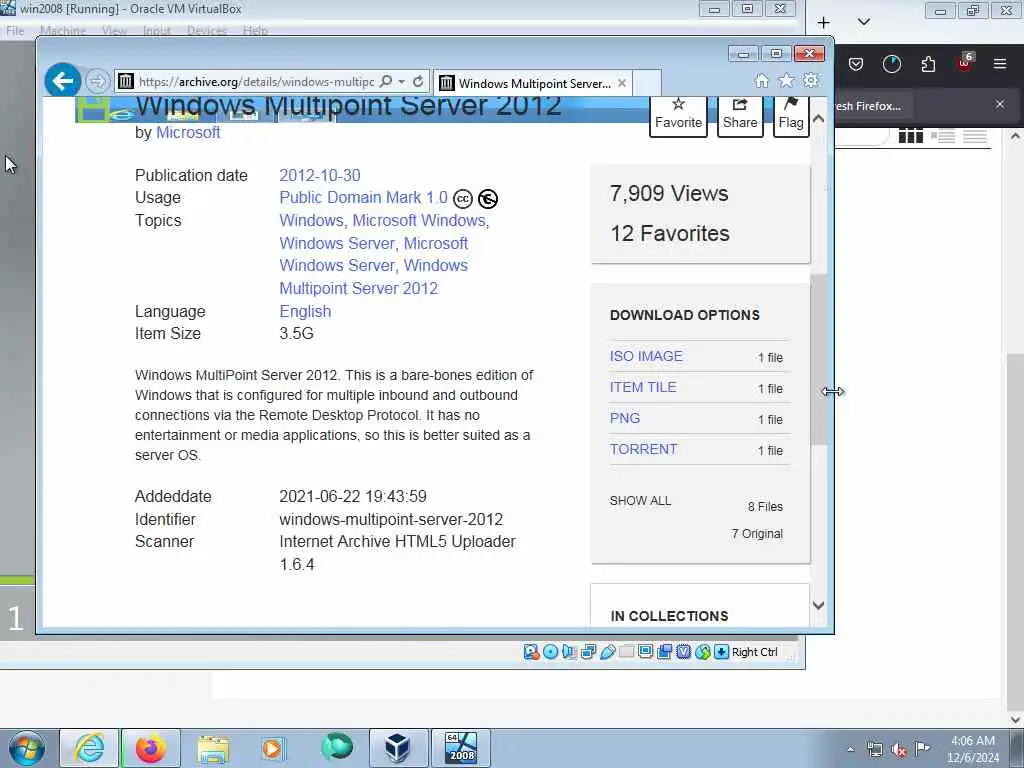Click VirtualBox network adapters status icon

[588, 652]
